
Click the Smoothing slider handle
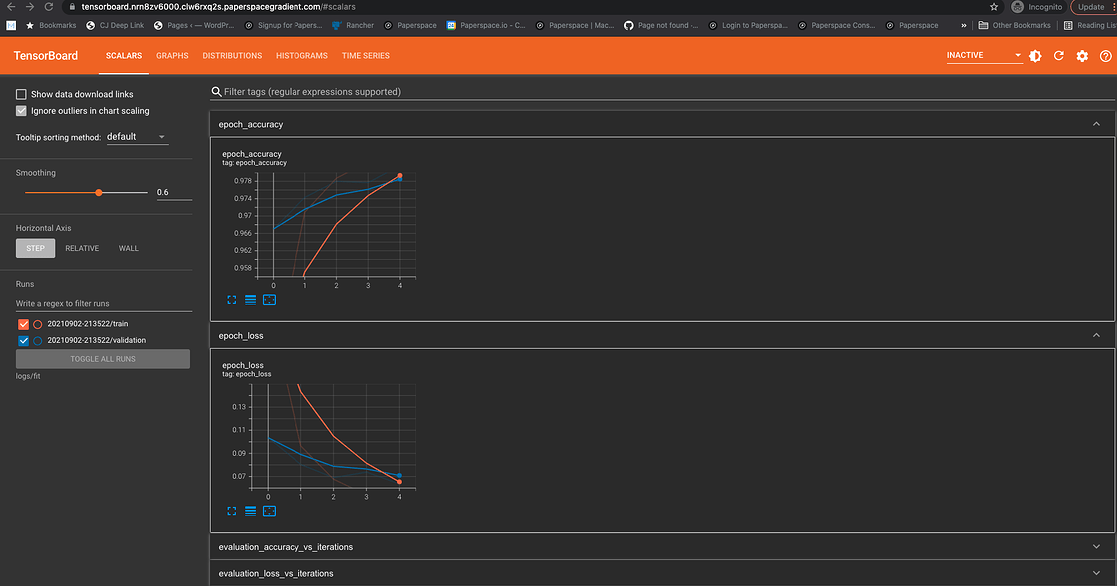point(99,192)
